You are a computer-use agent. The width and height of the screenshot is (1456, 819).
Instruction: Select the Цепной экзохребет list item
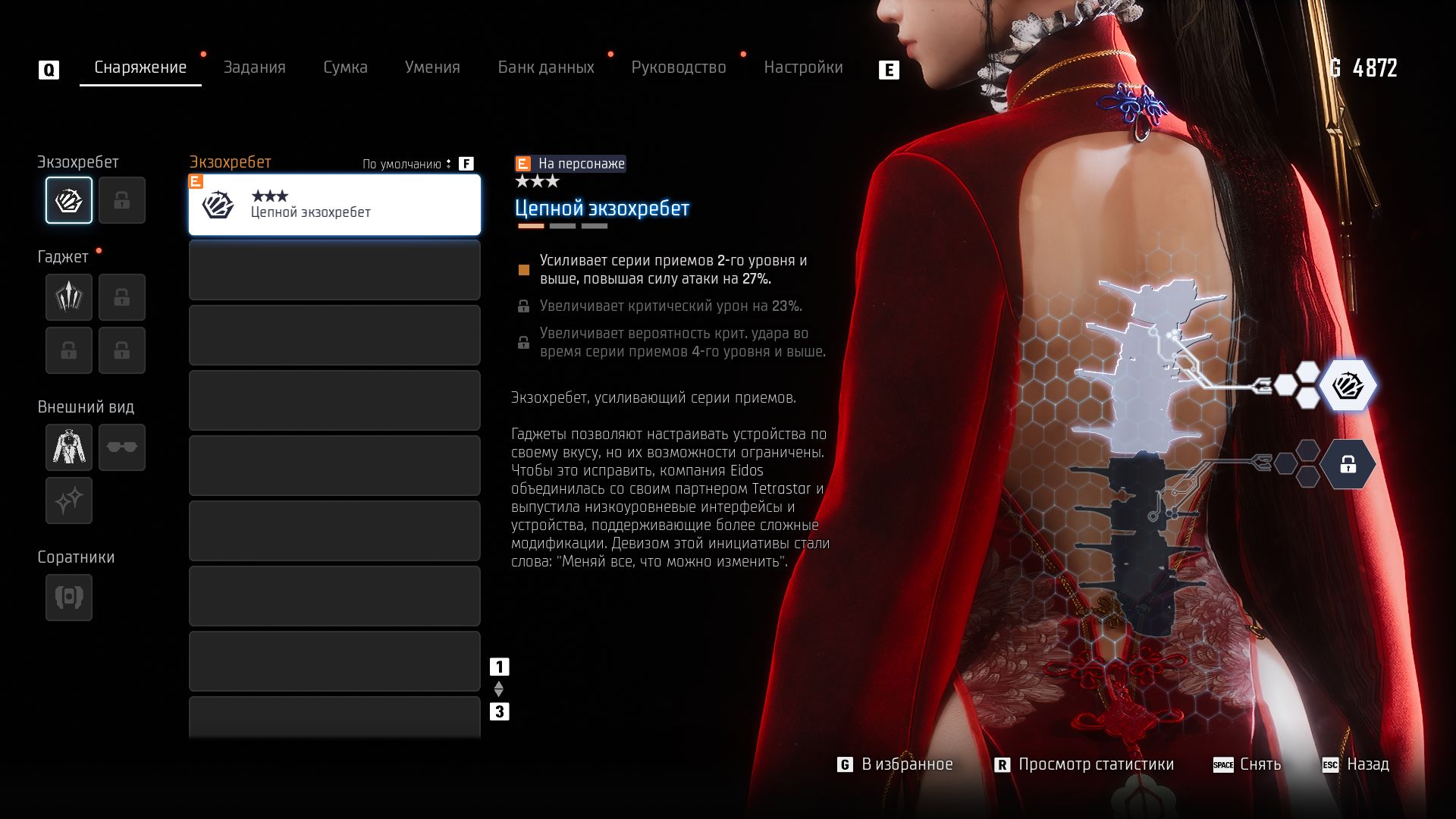point(334,205)
